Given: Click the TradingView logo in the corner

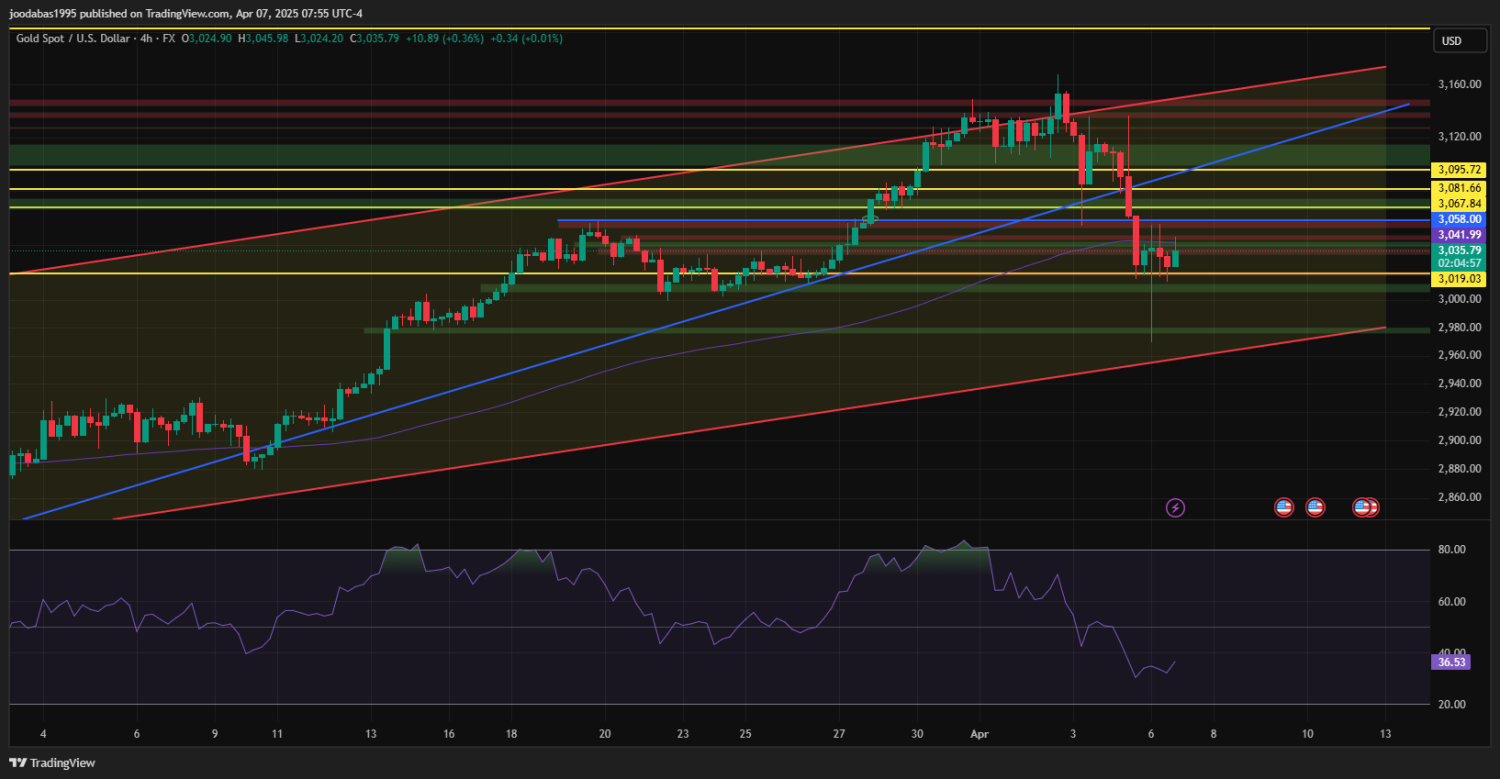Looking at the screenshot, I should [53, 763].
